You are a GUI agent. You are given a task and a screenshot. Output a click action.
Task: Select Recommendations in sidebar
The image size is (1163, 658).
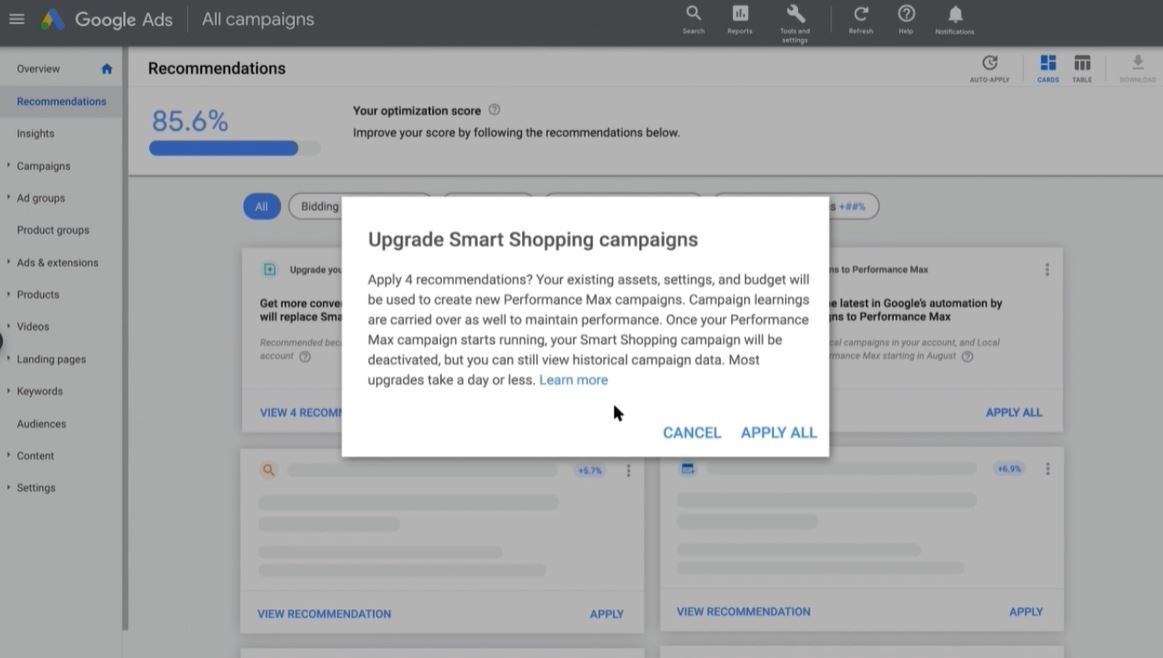(61, 102)
